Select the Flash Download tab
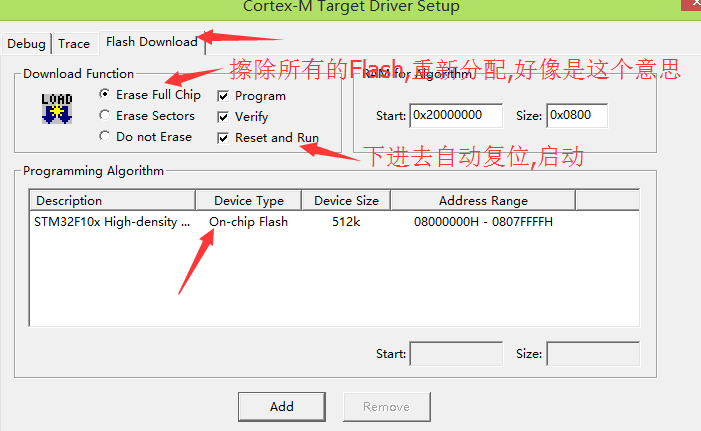Image resolution: width=701 pixels, height=431 pixels. [152, 42]
